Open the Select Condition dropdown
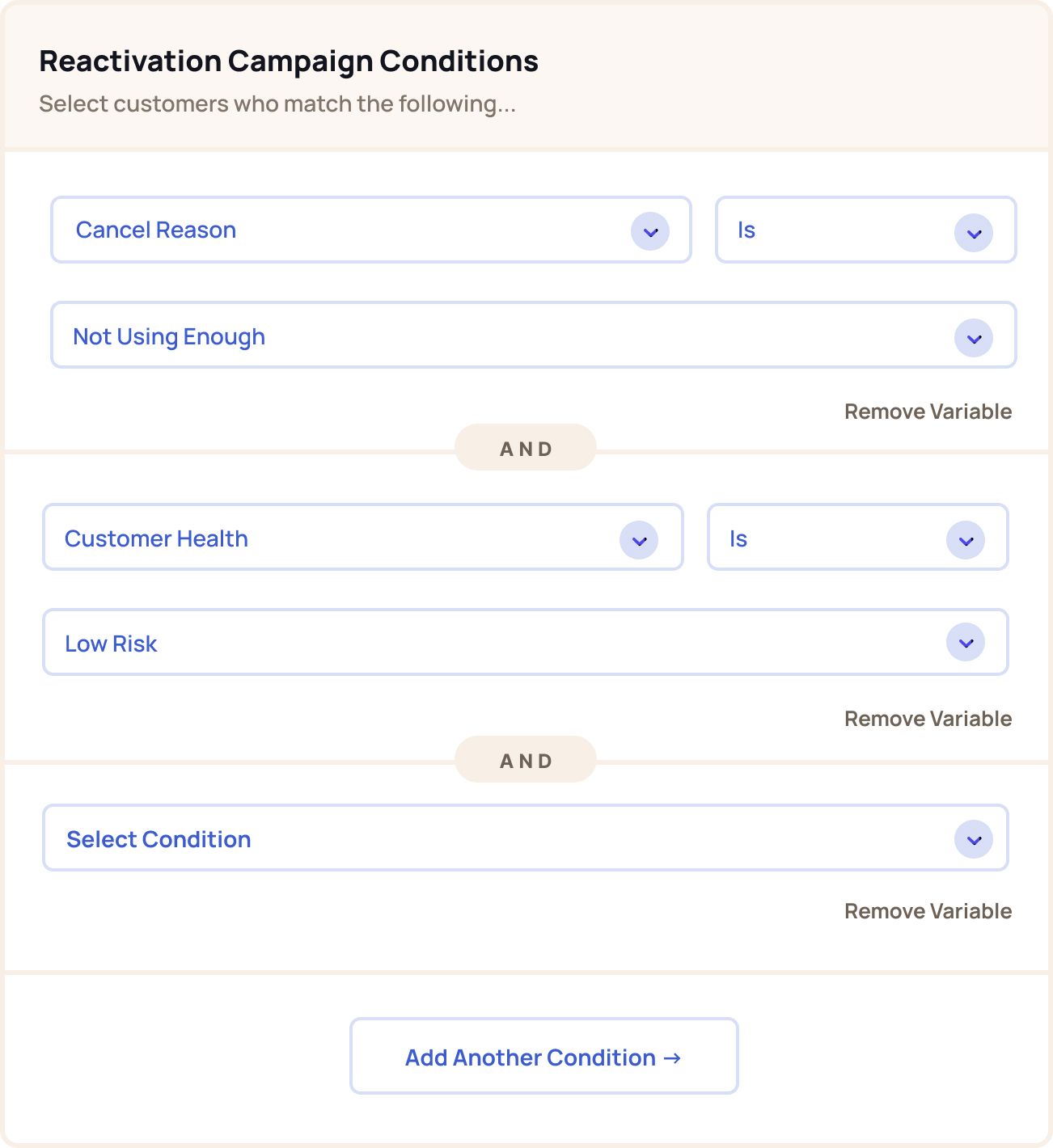Screen dimensions: 1053x1148 tap(526, 838)
